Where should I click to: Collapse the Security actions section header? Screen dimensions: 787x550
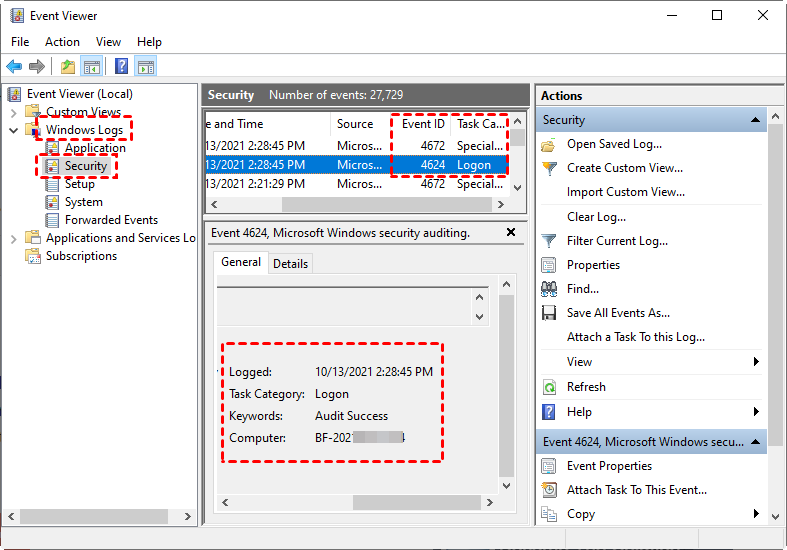(x=756, y=120)
